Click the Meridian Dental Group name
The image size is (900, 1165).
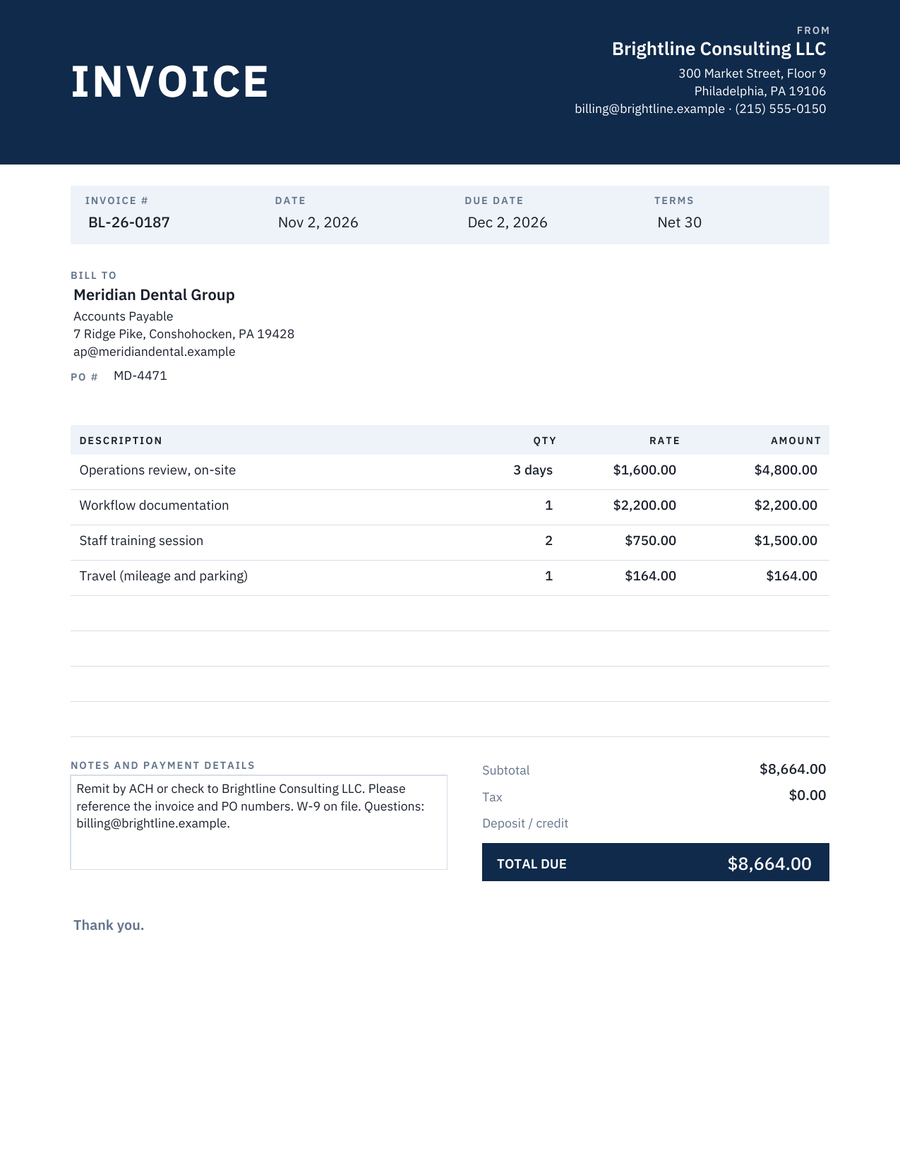point(154,295)
